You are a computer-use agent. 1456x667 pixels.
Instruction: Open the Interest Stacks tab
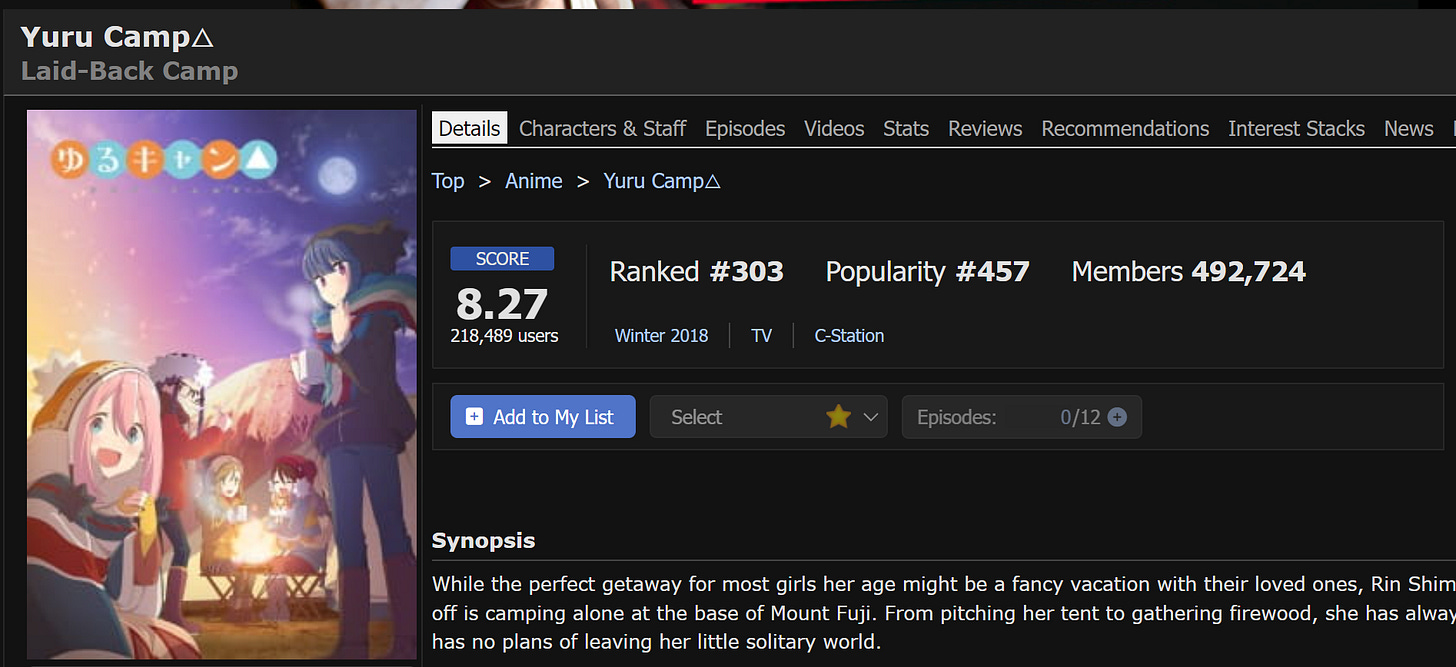(1296, 128)
